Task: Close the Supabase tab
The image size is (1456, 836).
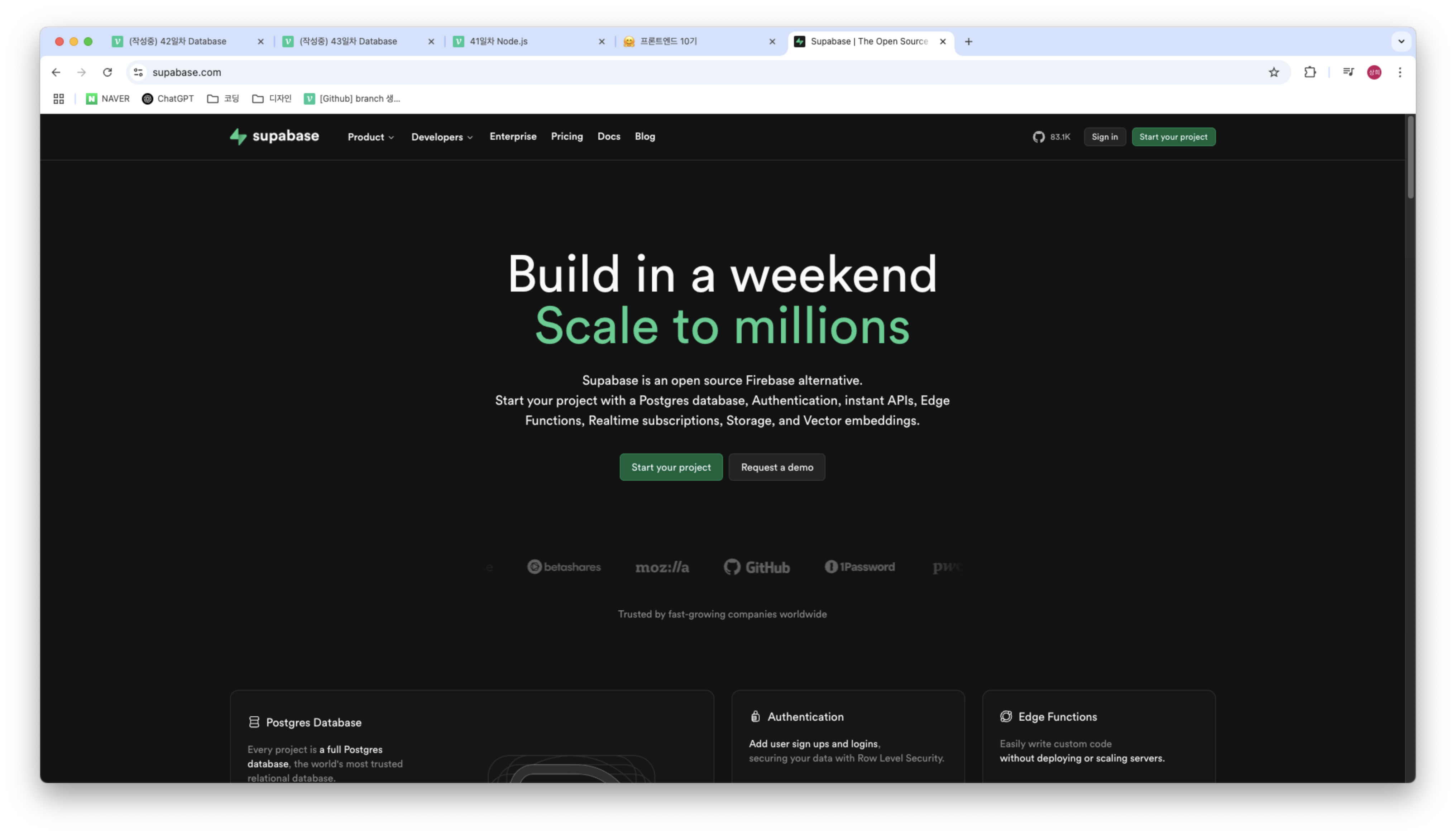Action: click(x=943, y=41)
